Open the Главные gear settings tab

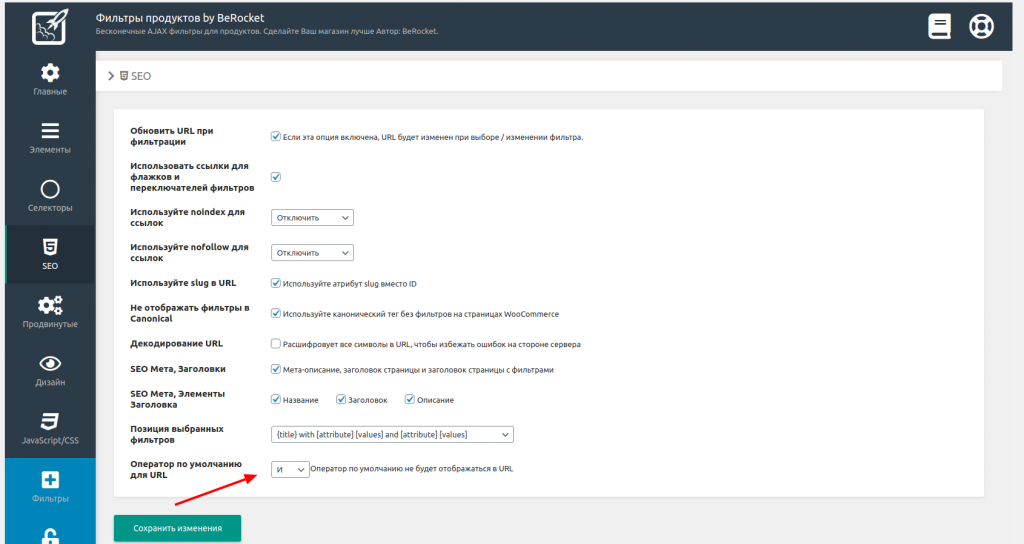tap(49, 80)
